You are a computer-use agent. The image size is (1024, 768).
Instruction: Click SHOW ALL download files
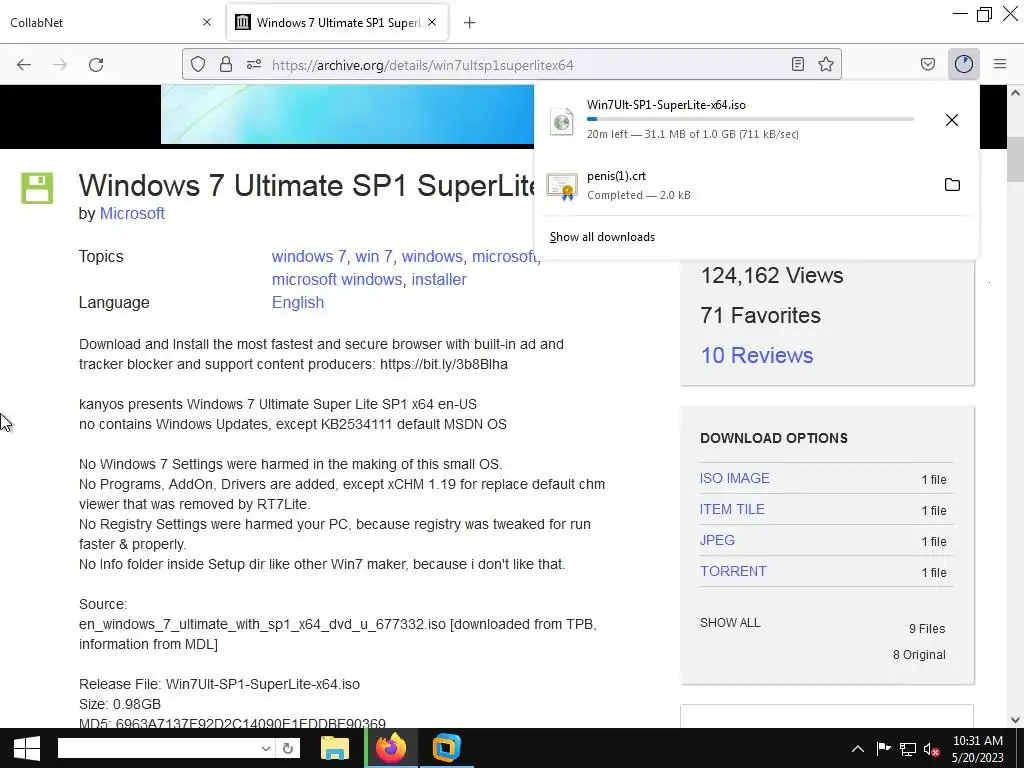coord(730,623)
